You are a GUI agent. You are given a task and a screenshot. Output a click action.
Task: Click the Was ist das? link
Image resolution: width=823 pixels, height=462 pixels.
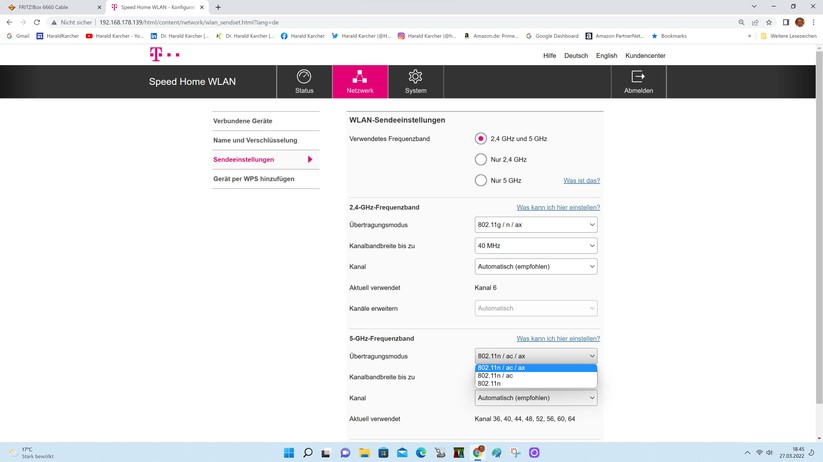point(582,181)
